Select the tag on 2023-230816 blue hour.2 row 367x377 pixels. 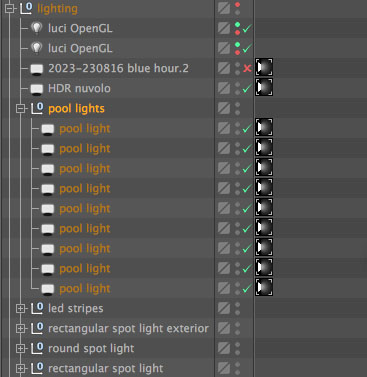click(x=264, y=67)
